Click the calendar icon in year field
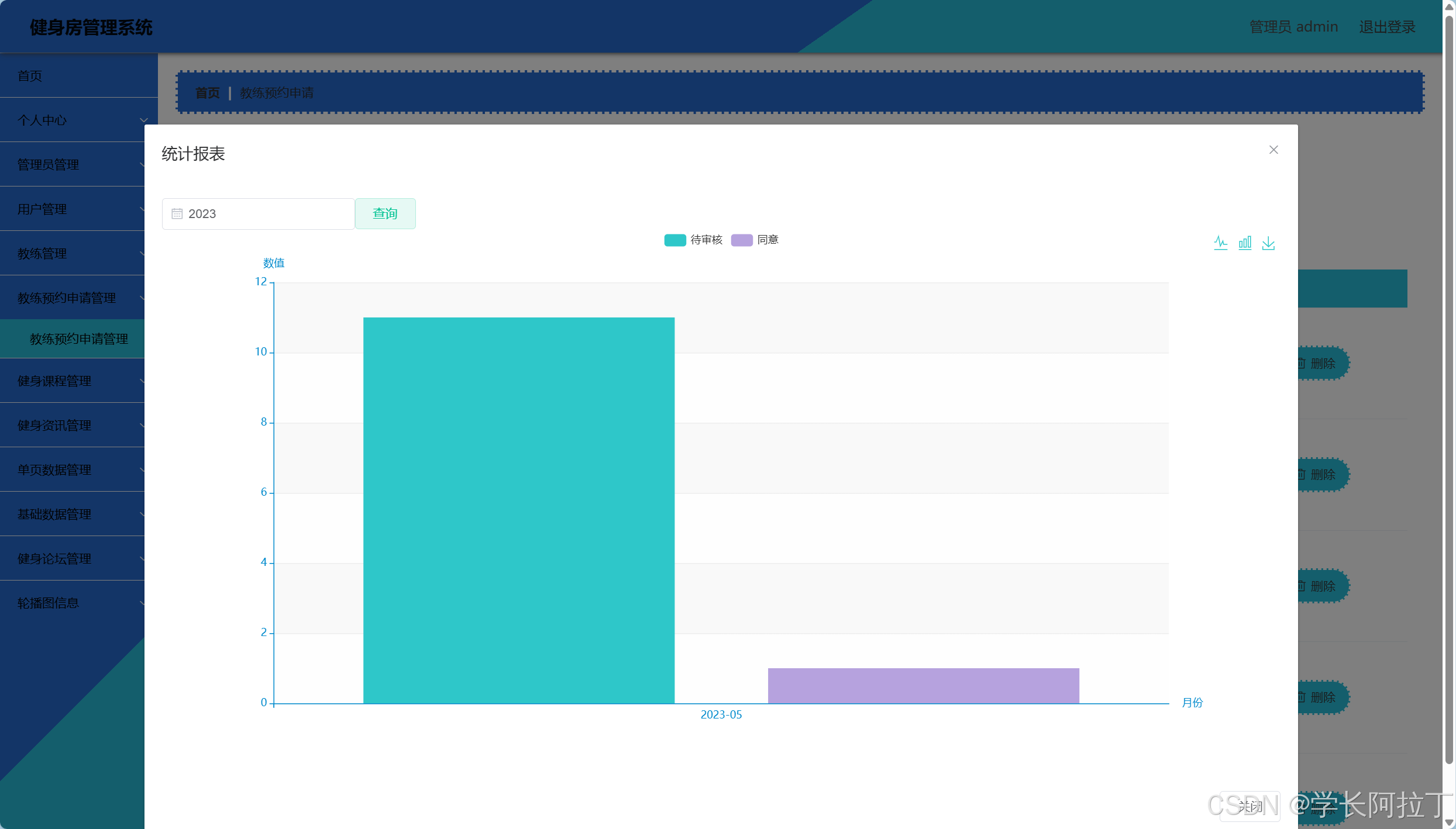The height and width of the screenshot is (829, 1456). click(x=177, y=214)
